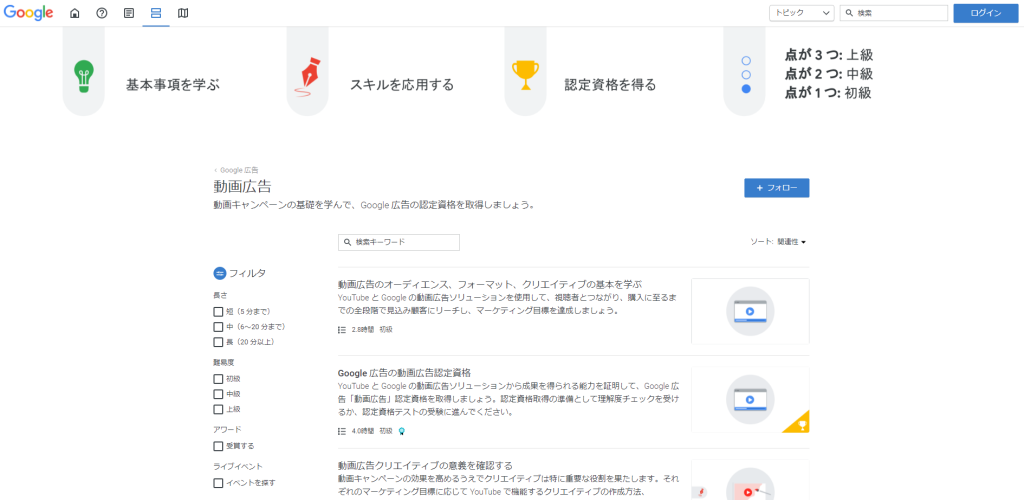Click the list icon beside 2.8時間
Image resolution: width=1024 pixels, height=500 pixels.
point(342,330)
